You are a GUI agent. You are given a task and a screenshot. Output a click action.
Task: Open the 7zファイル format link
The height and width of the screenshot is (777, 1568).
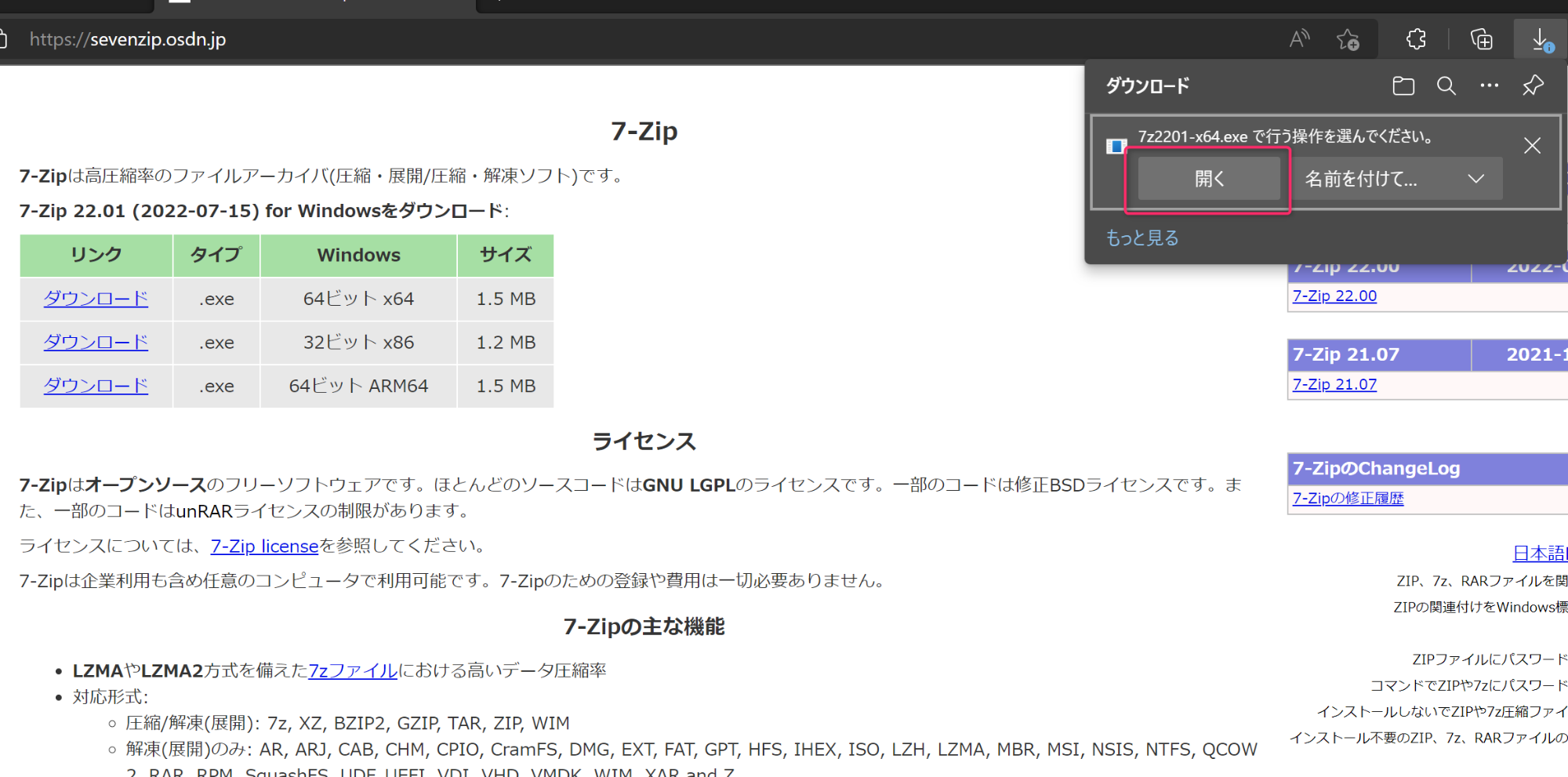point(353,671)
